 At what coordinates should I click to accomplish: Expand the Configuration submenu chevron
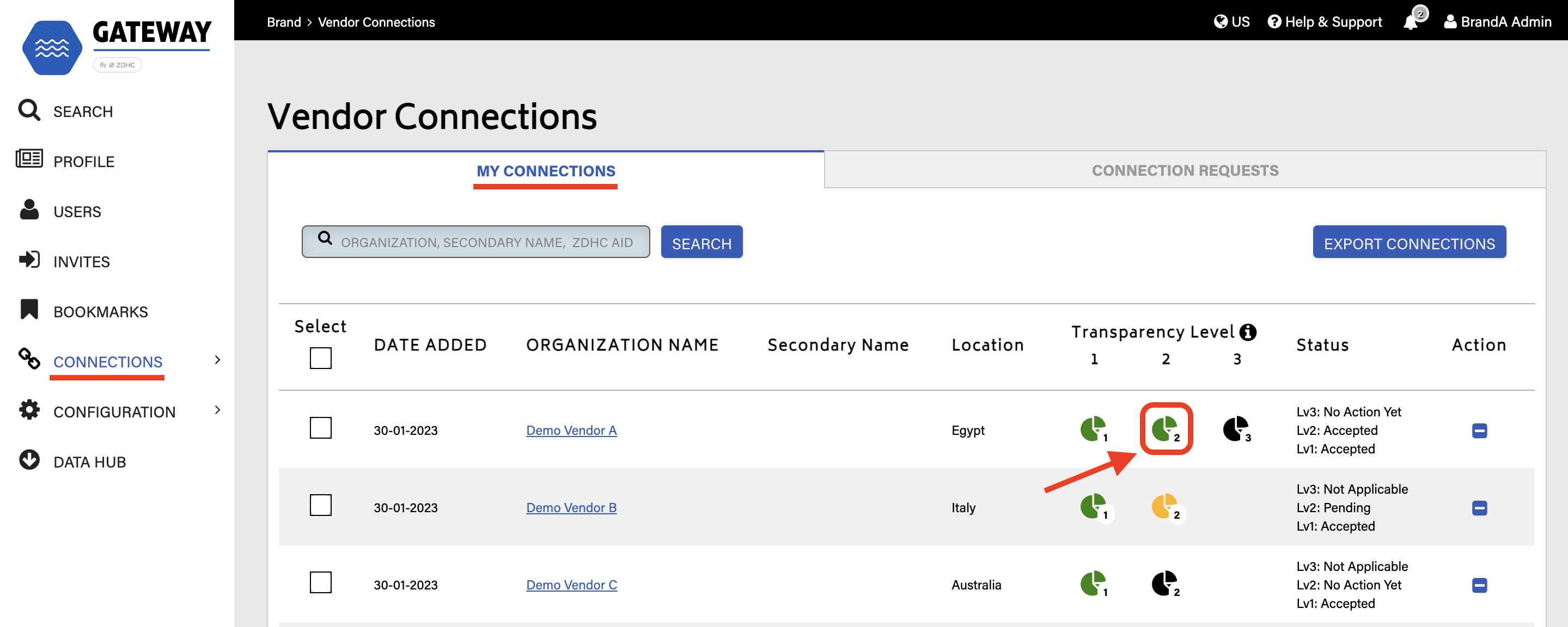(217, 410)
